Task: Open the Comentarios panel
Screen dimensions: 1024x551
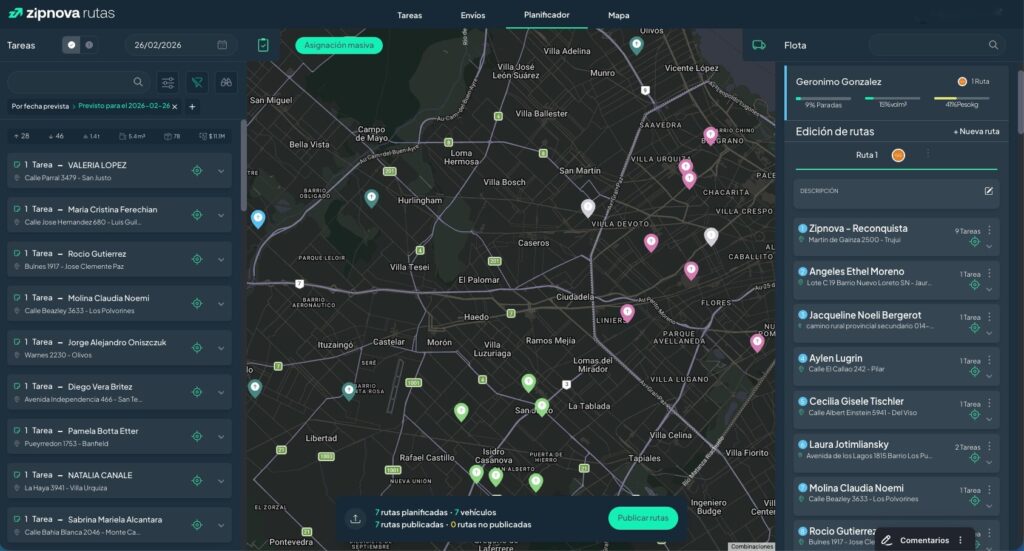Action: (924, 541)
